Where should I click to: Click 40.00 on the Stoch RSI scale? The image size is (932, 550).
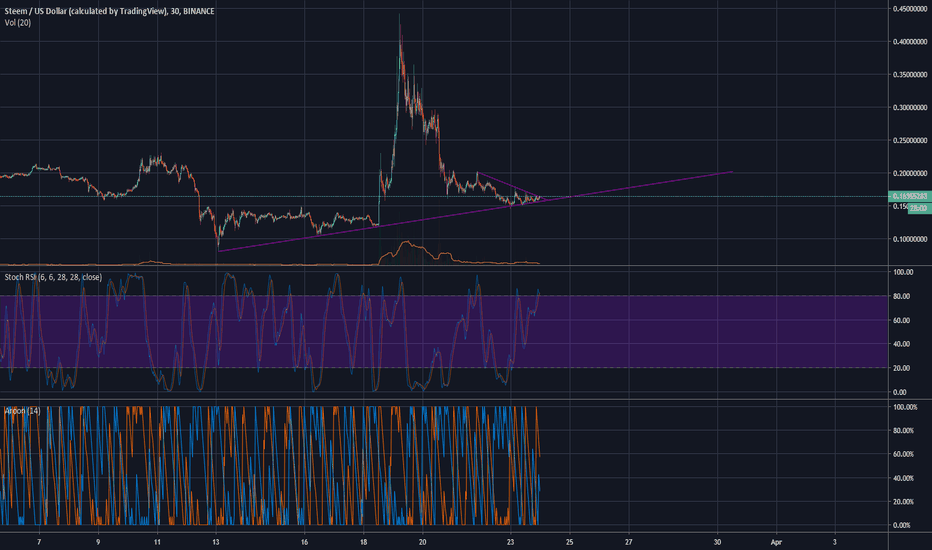pos(901,344)
